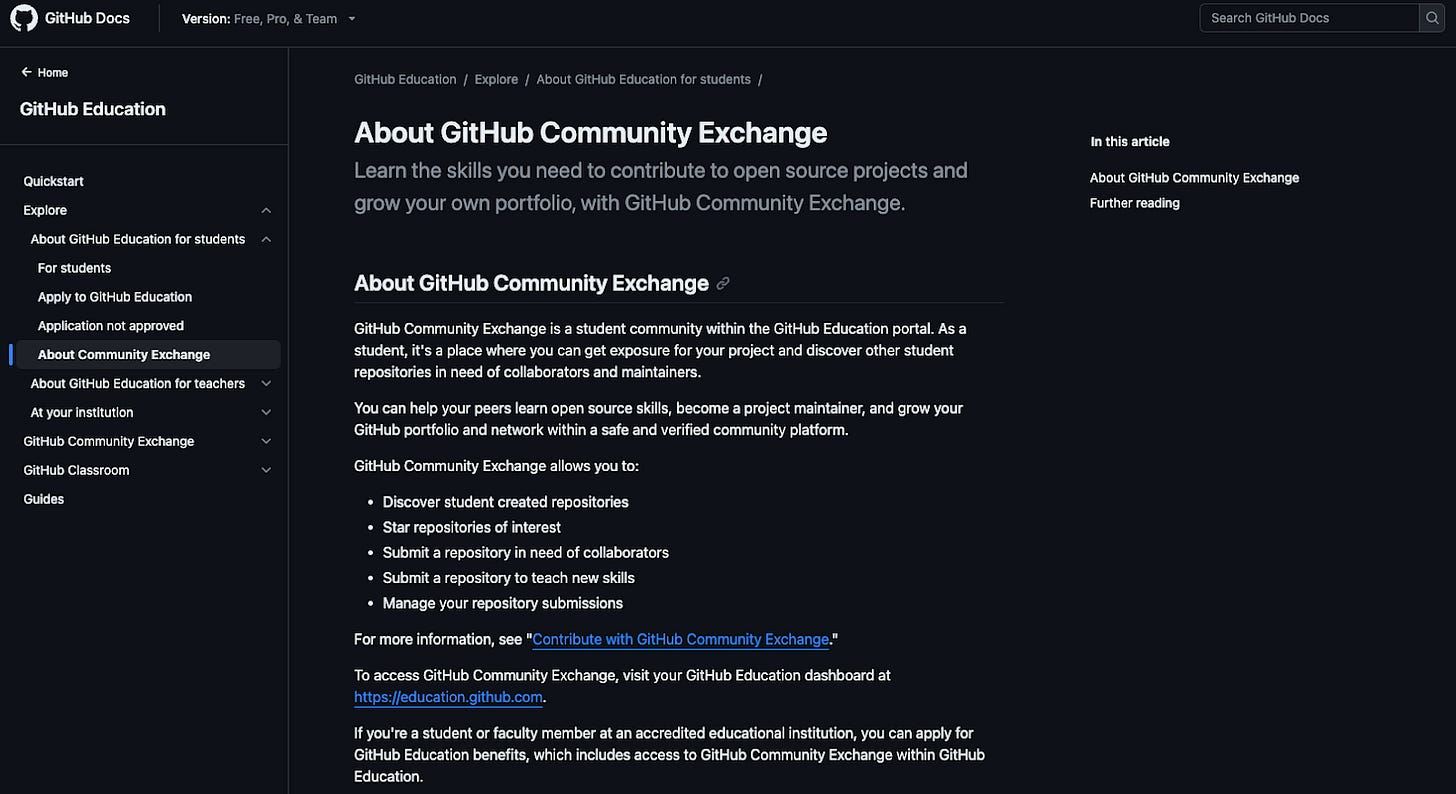Click GitHub Education breadcrumb
Image resolution: width=1456 pixels, height=794 pixels.
tap(405, 79)
